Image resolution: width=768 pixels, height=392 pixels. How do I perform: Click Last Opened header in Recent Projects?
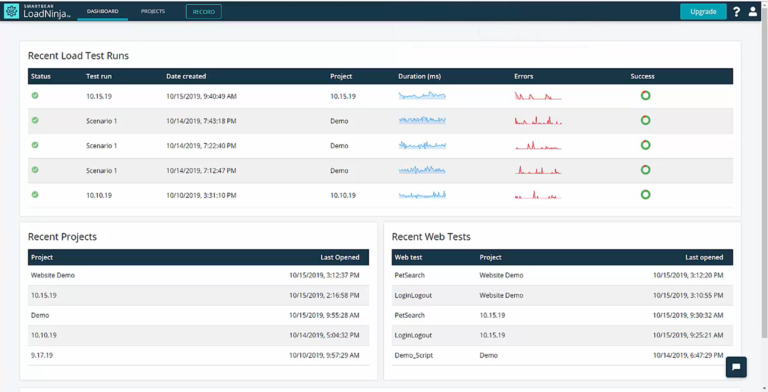(340, 257)
